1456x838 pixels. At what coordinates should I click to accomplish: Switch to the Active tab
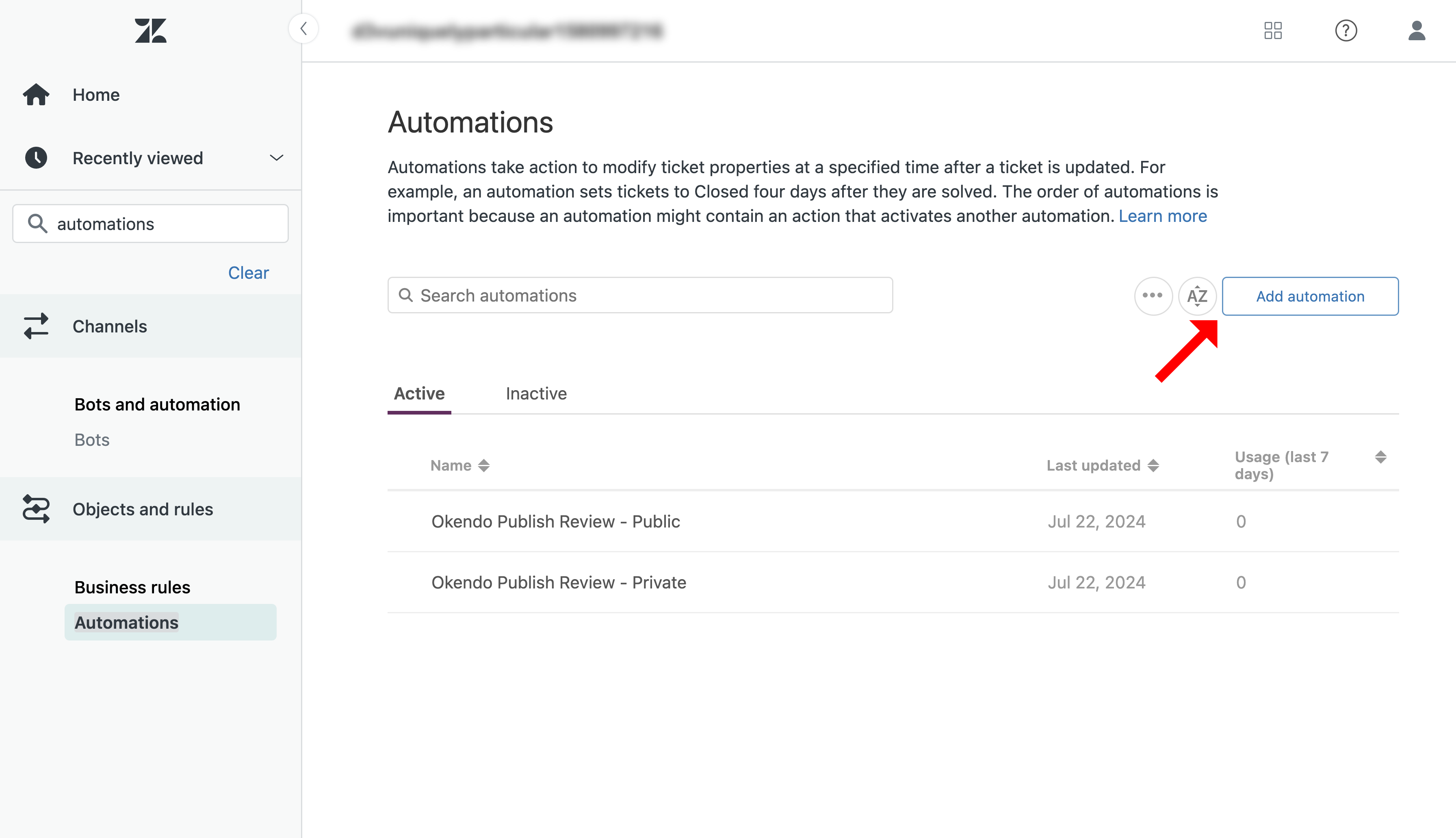(x=419, y=394)
